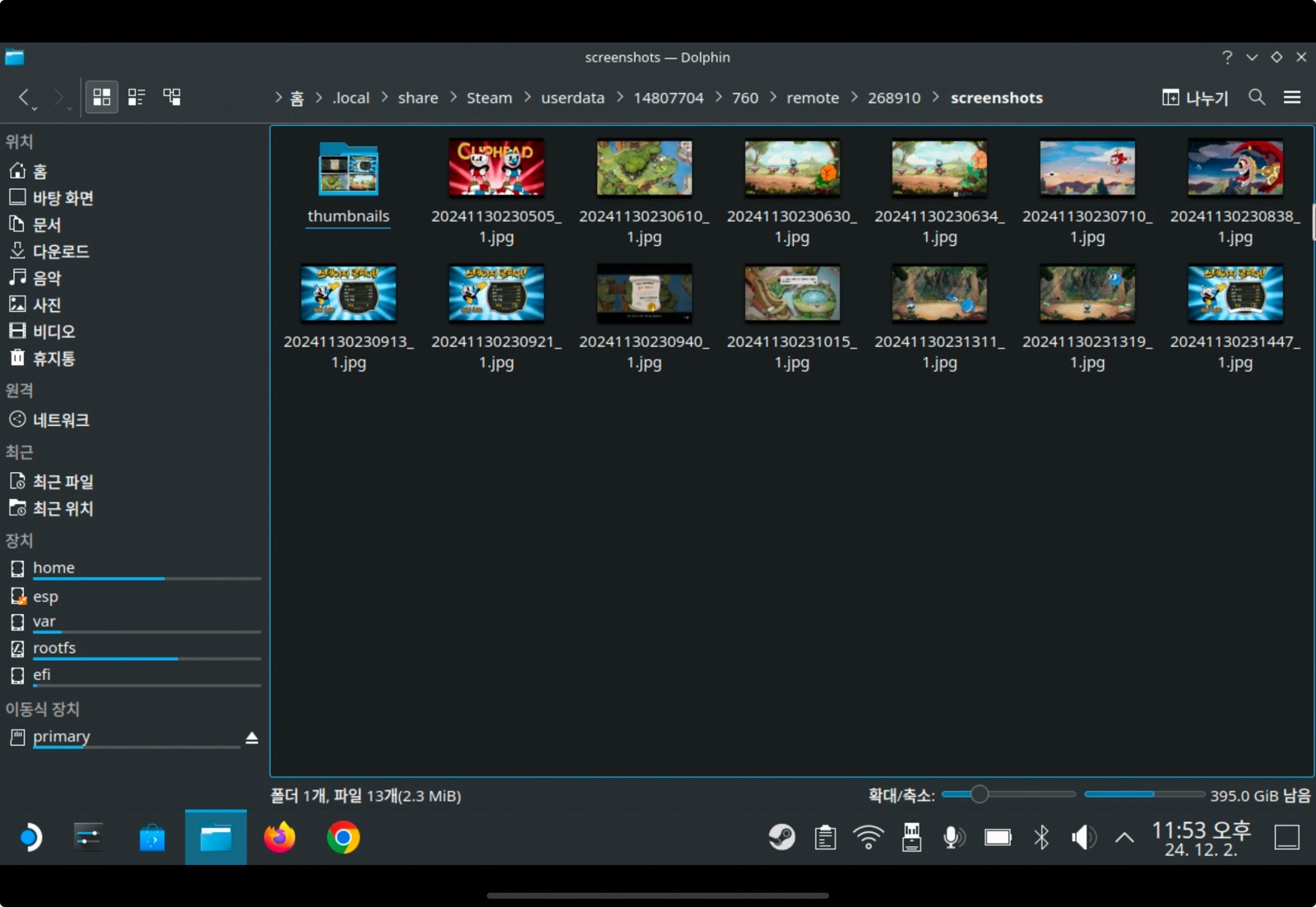
Task: Navigate to Steam in breadcrumb
Action: 489,98
